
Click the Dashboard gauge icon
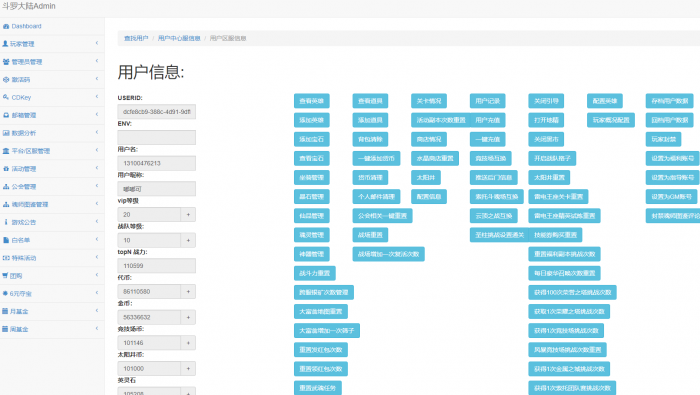tap(6, 26)
